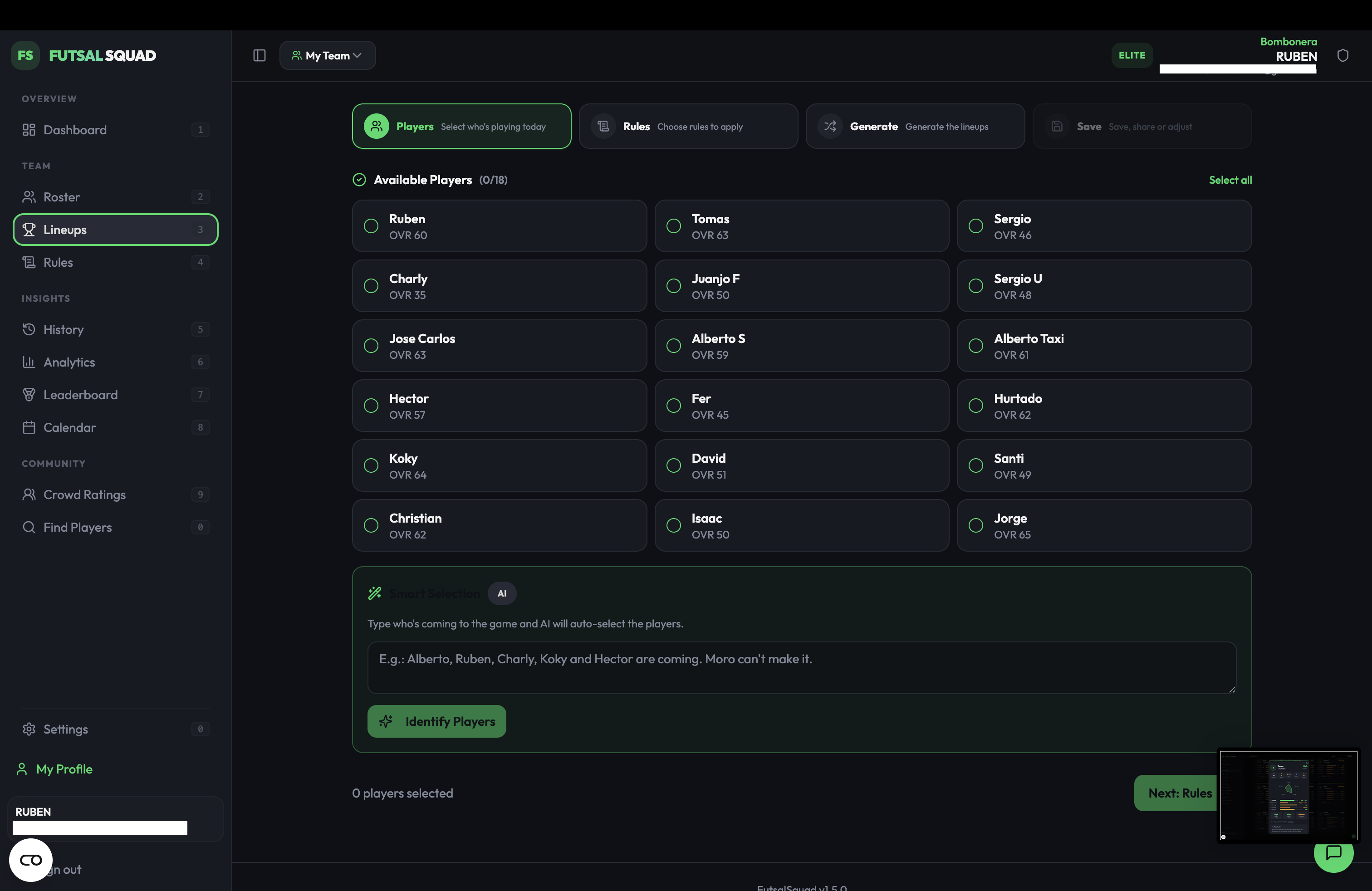Click the Rules scroll icon in sidebar
Screen dimensions: 1372x891
[x=29, y=262]
